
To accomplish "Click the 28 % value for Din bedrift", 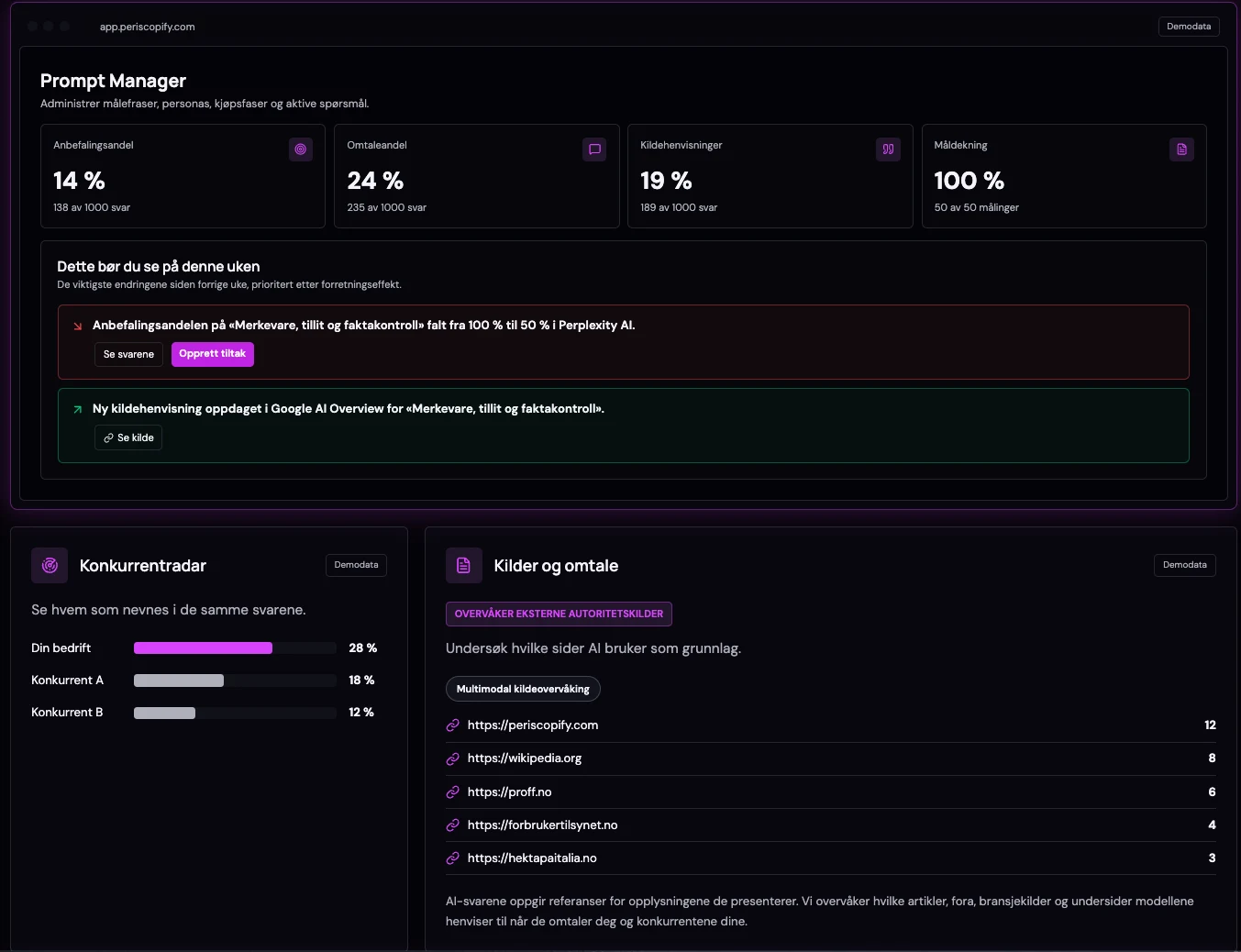I will click(363, 648).
